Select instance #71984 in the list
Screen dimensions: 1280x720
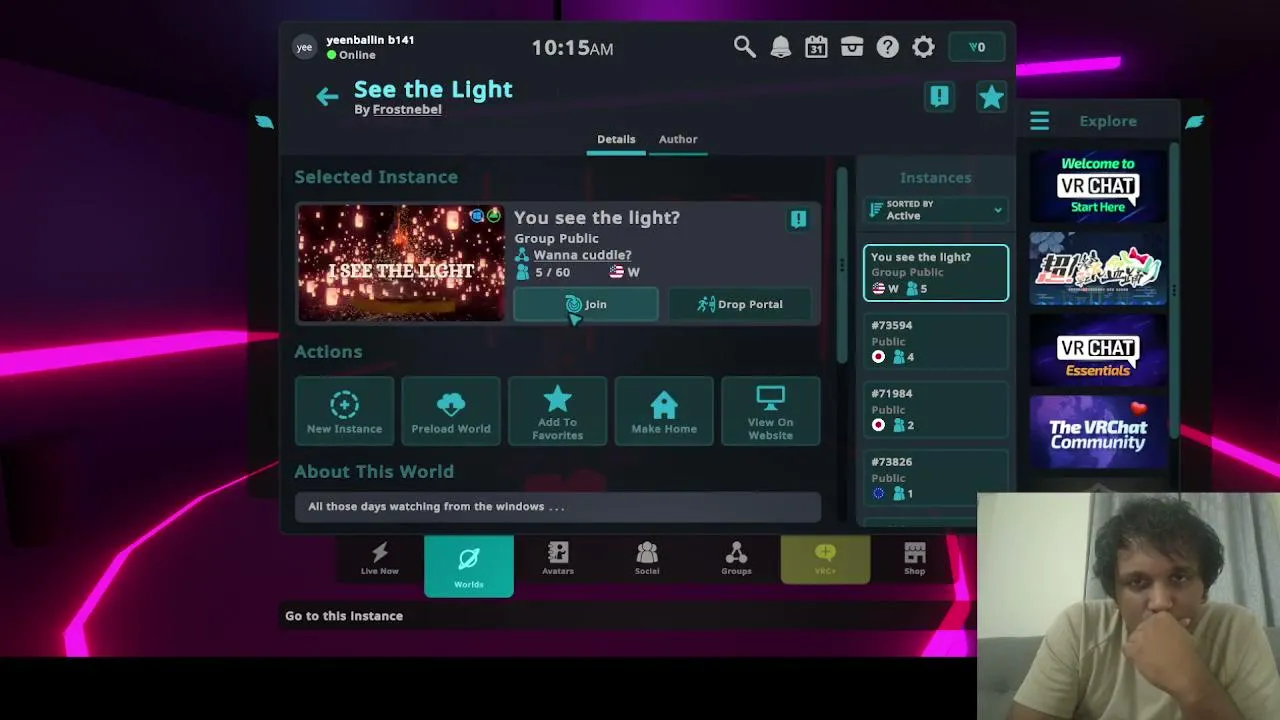(936, 409)
